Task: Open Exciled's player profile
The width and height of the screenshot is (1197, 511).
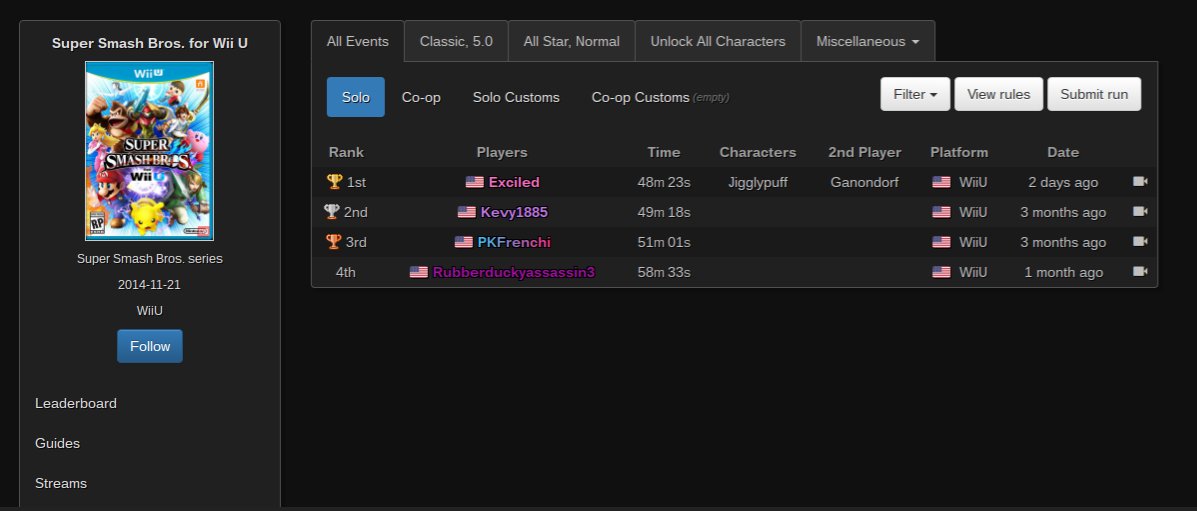Action: pos(514,182)
